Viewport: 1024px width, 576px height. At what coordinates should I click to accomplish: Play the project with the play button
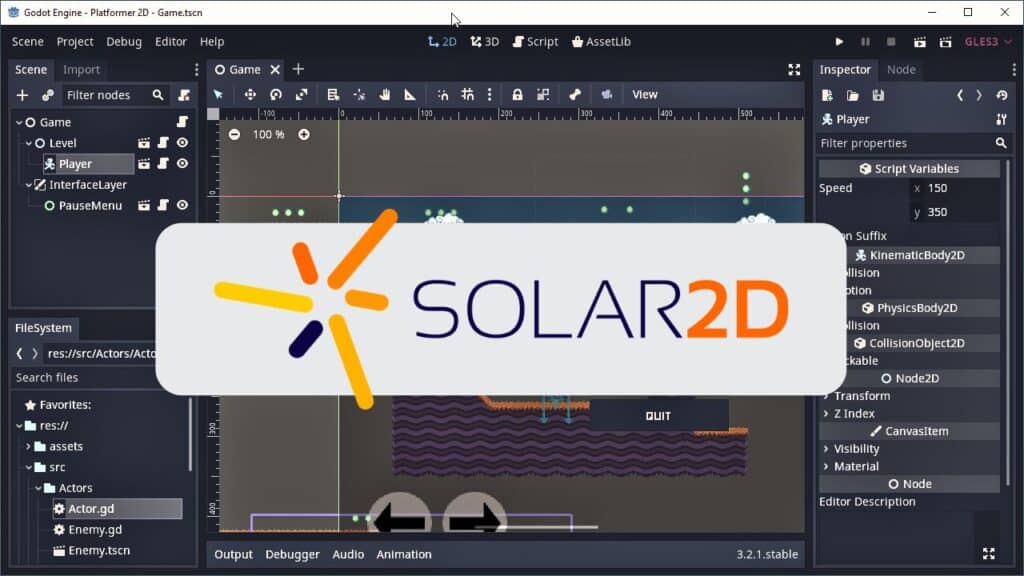coord(839,42)
